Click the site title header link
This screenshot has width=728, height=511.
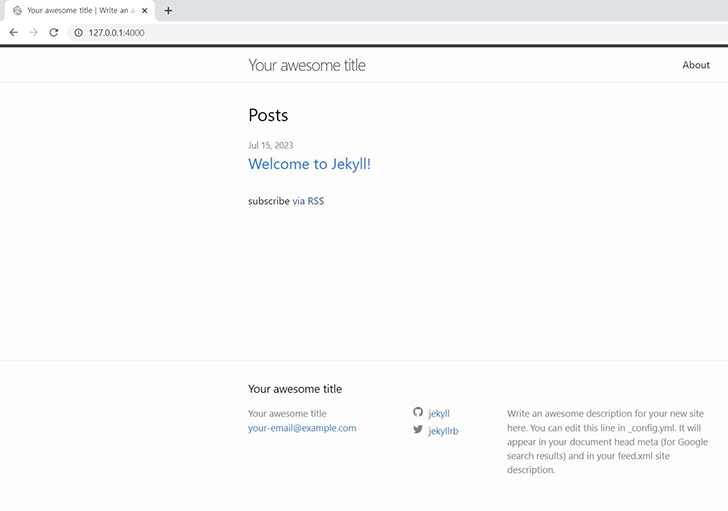307,65
